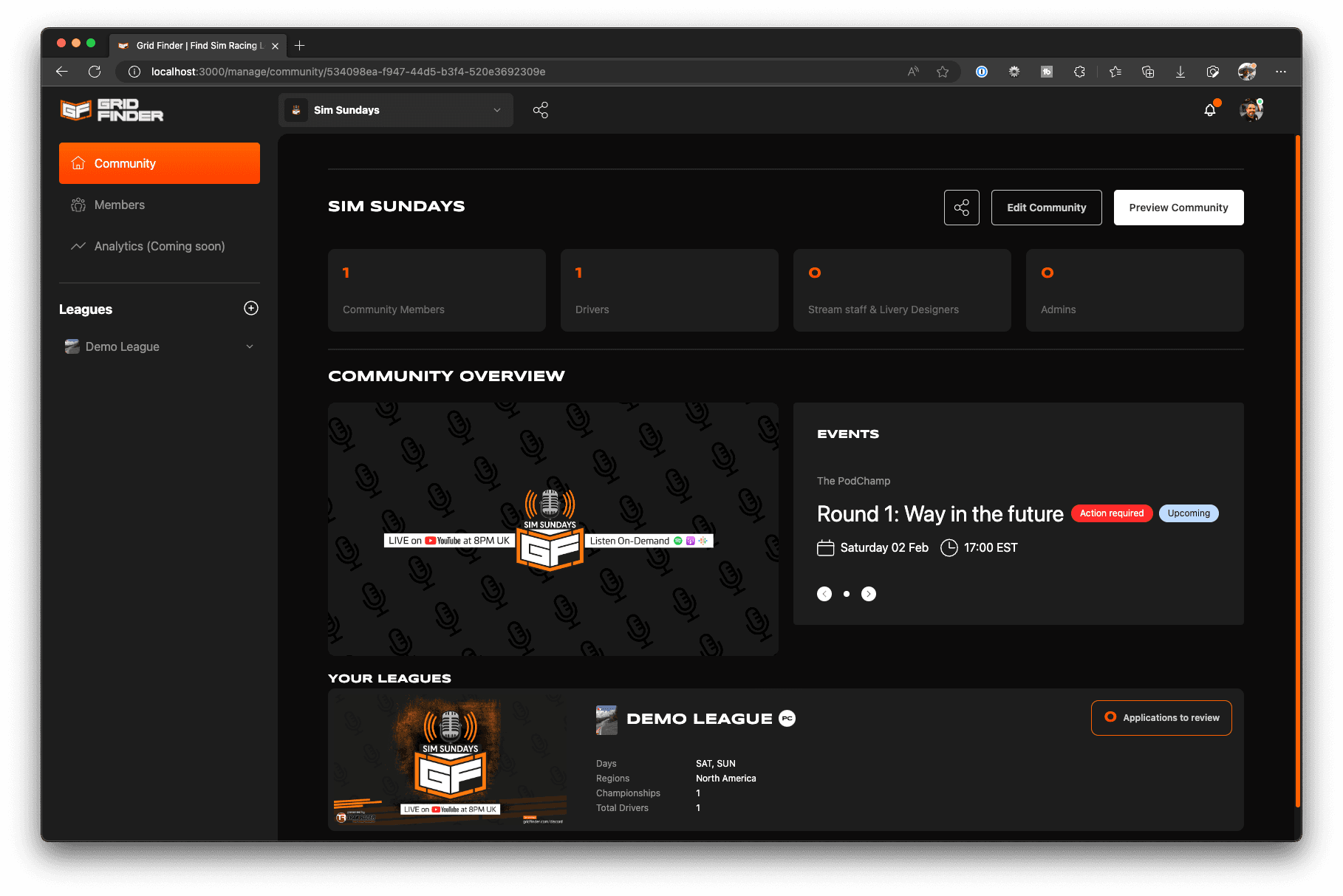Open the share icon beside Edit Community
1343x896 pixels.
point(961,208)
